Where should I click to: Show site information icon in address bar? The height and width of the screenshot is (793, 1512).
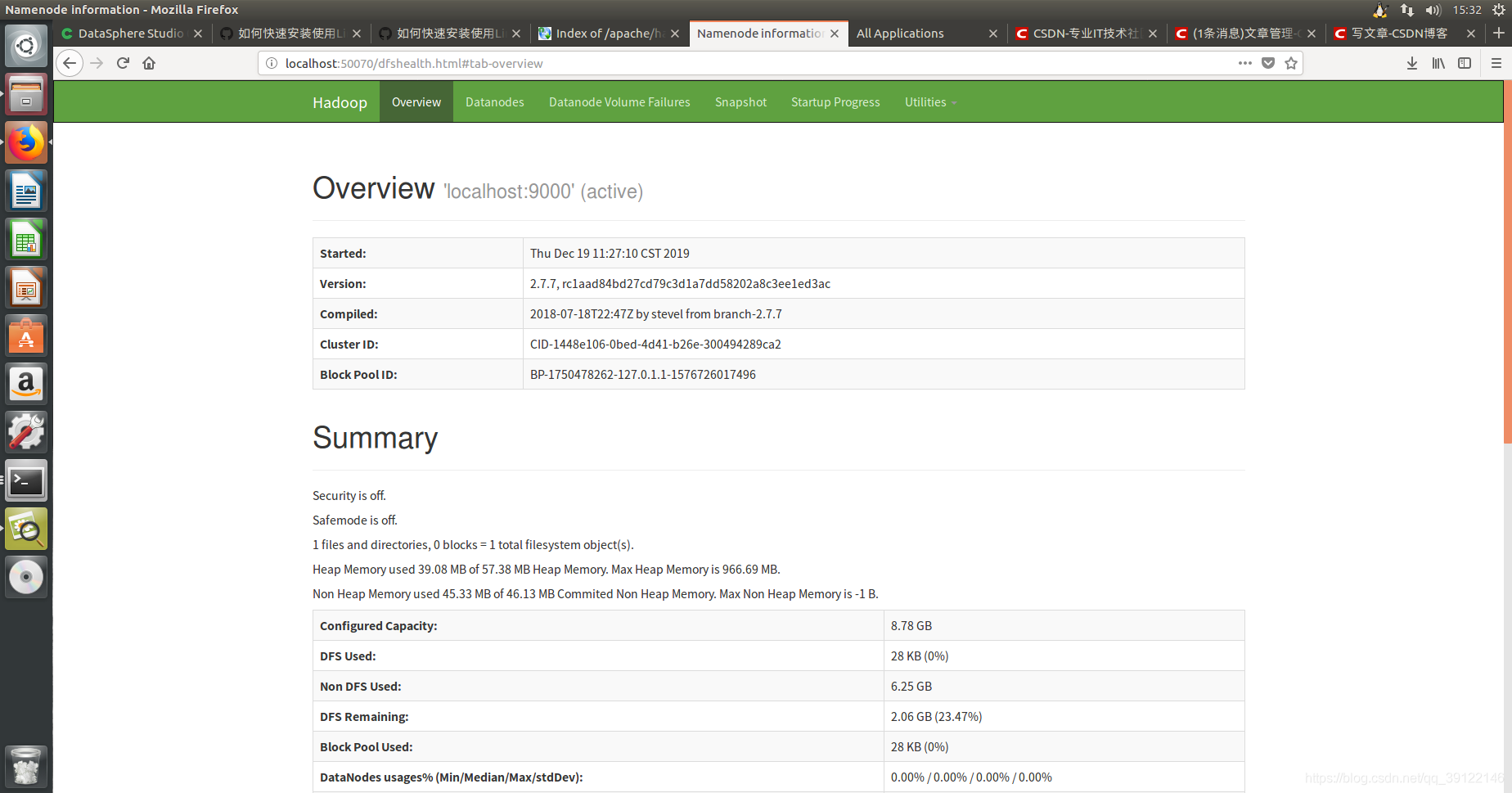click(x=272, y=63)
